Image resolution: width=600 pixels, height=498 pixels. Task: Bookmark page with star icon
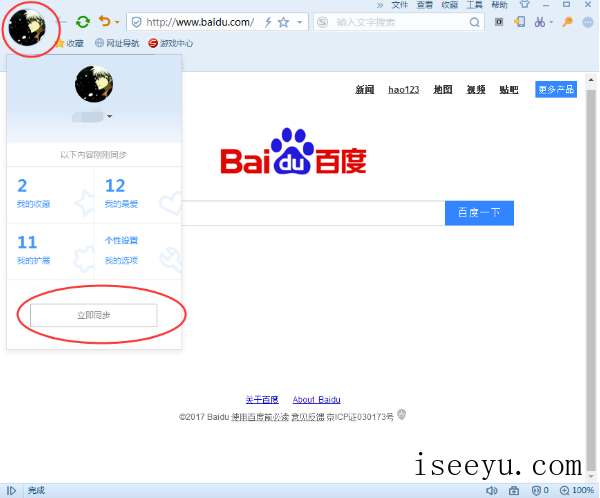(x=284, y=23)
